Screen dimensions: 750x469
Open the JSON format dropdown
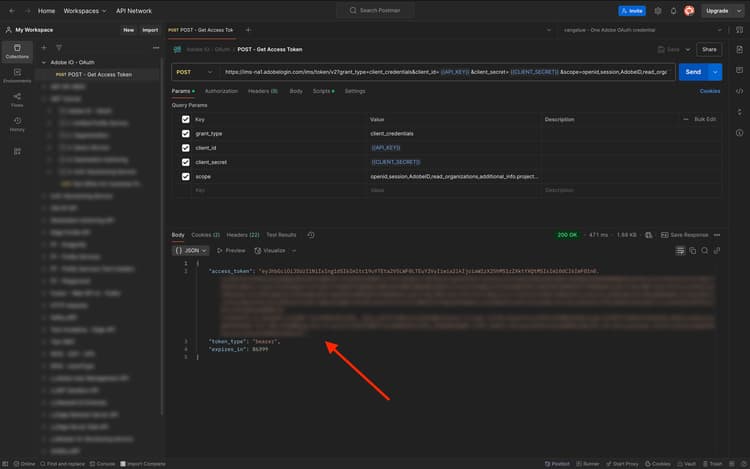(x=190, y=251)
